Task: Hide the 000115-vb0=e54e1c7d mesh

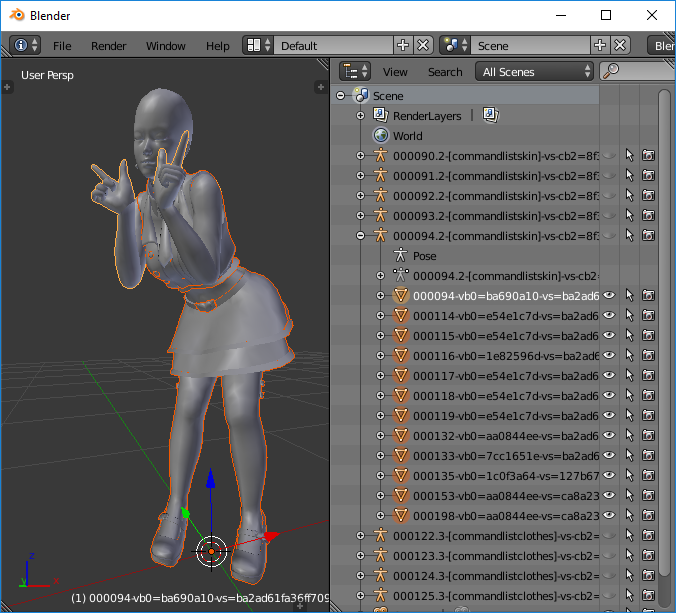Action: coord(609,335)
